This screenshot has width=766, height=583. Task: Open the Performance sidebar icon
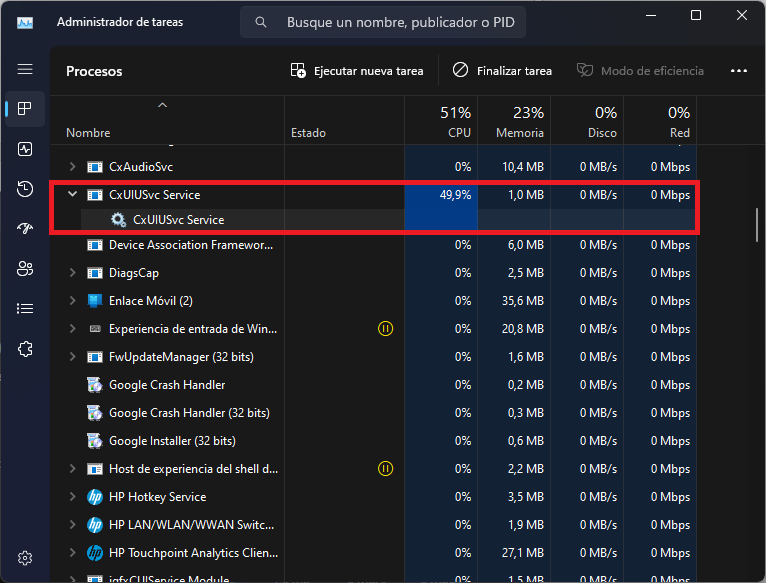click(x=25, y=149)
